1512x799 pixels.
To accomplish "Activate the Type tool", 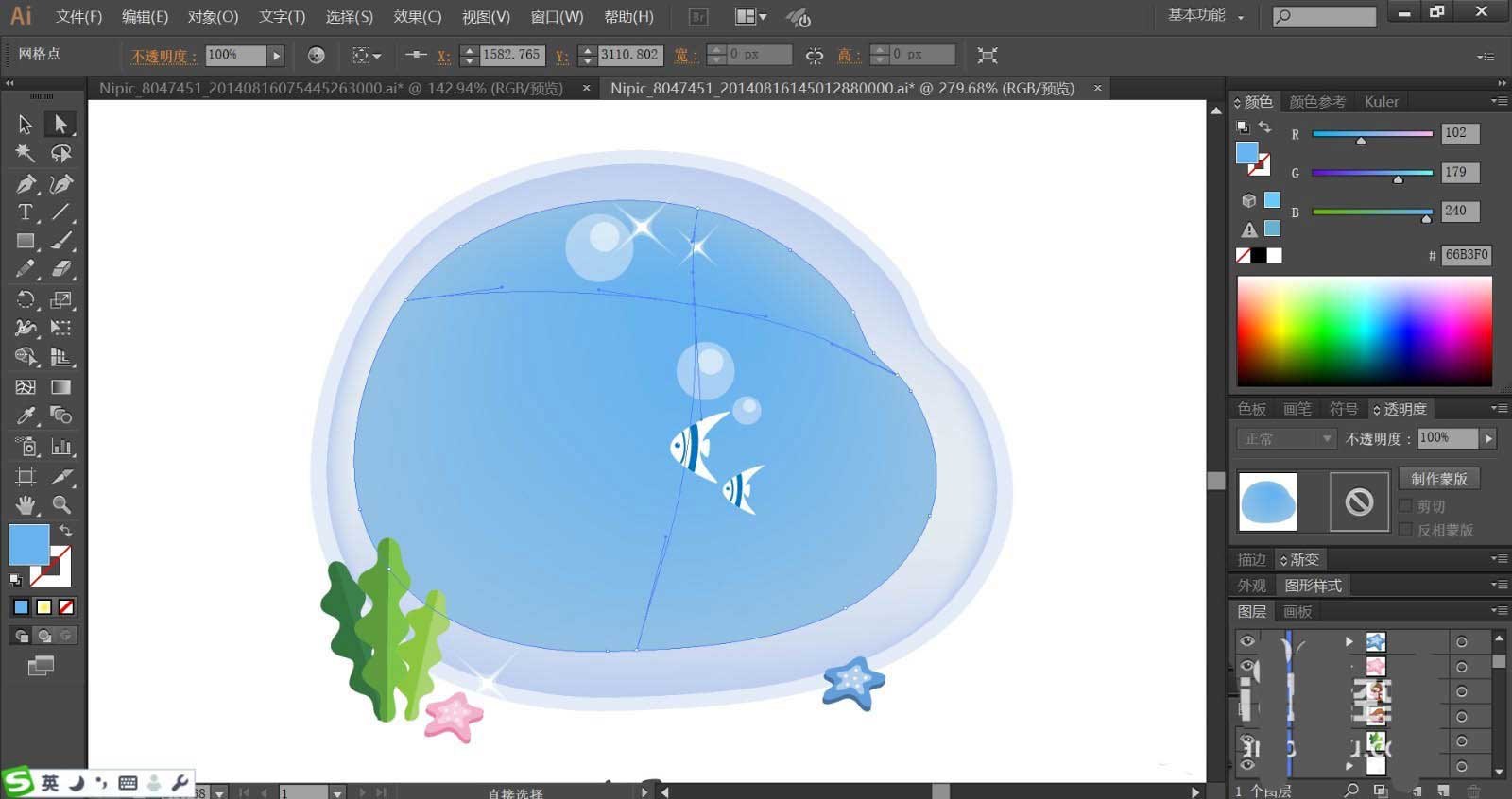I will click(26, 212).
